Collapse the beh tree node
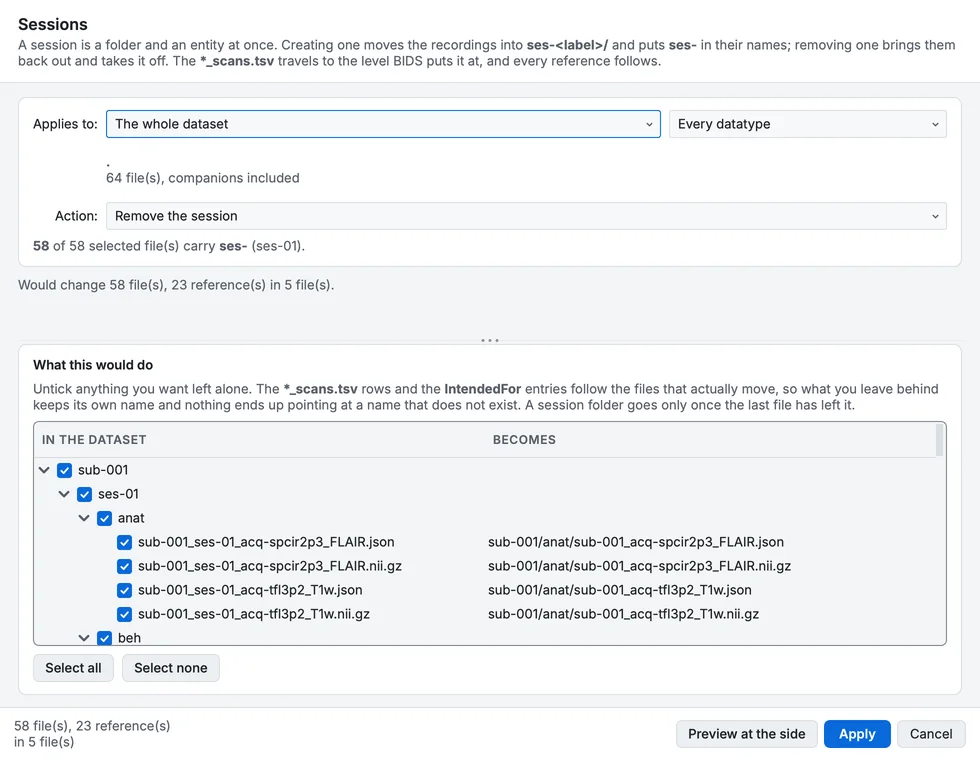The height and width of the screenshot is (760, 980). click(x=84, y=638)
